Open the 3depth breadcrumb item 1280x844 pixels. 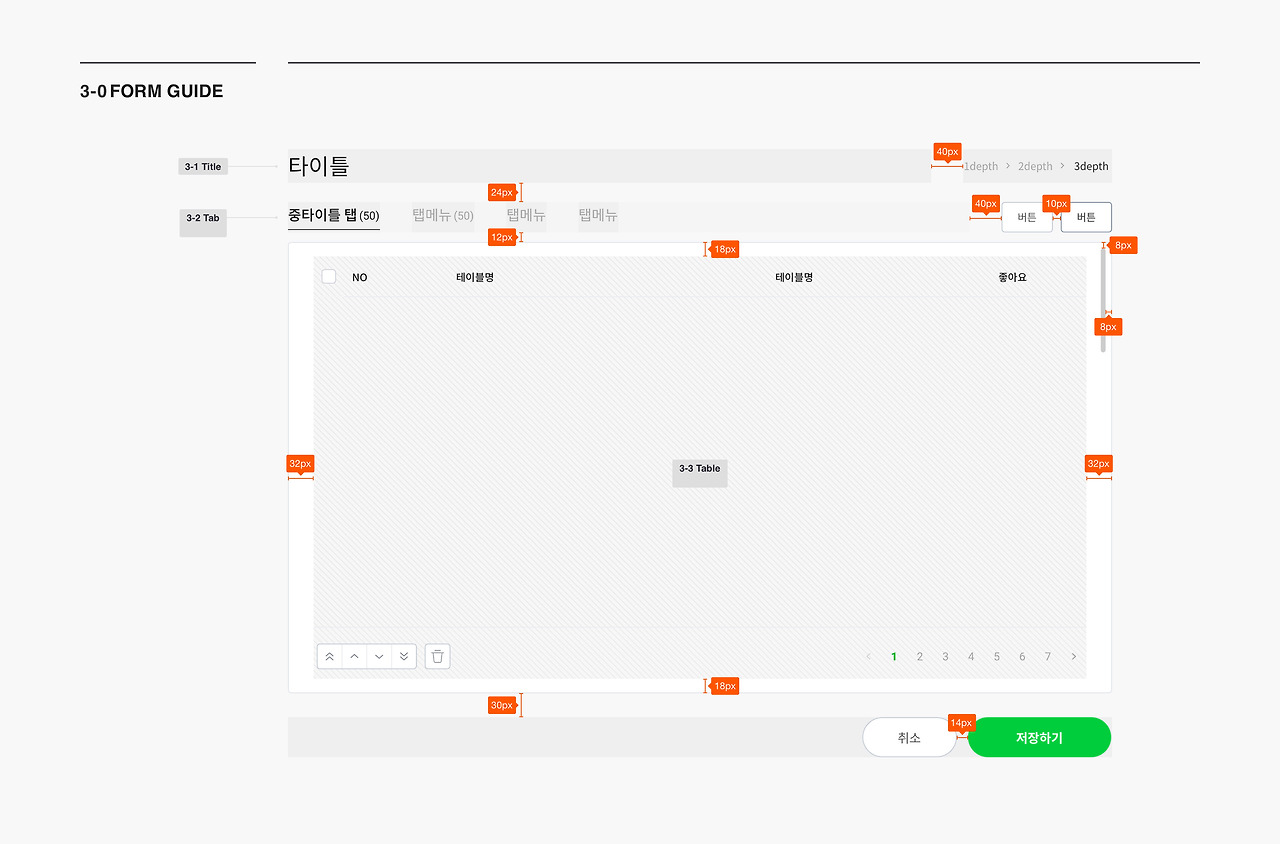[1091, 166]
